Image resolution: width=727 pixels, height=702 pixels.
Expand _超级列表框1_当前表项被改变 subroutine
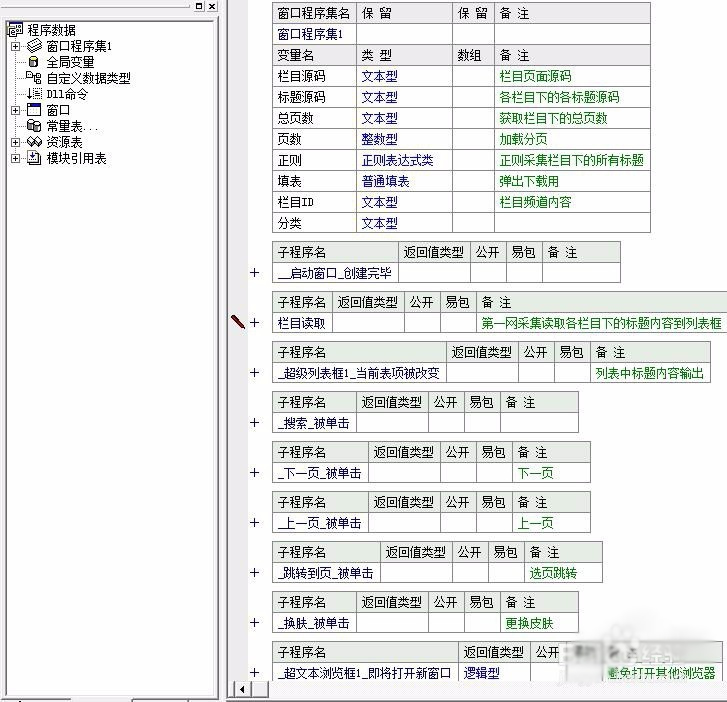coord(254,373)
